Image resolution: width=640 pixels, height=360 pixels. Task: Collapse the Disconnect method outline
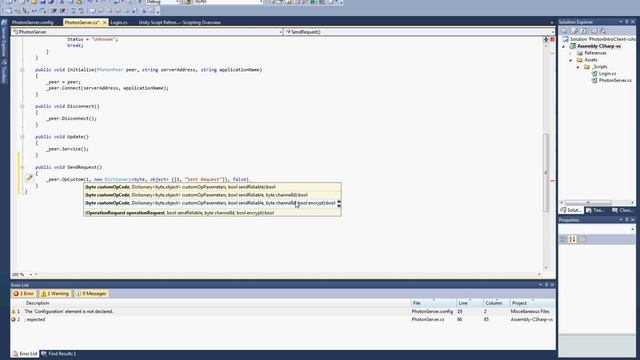click(x=22, y=106)
